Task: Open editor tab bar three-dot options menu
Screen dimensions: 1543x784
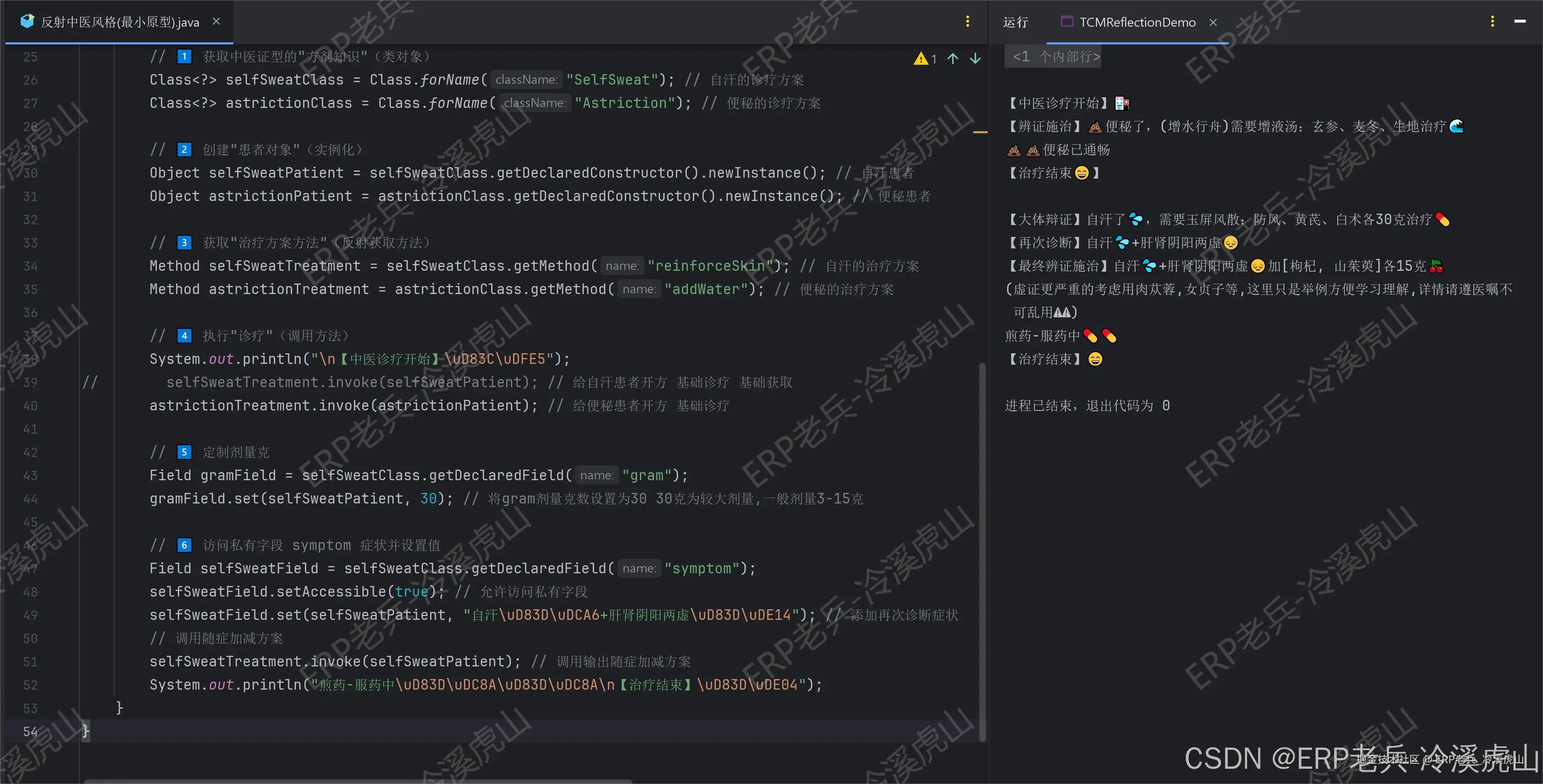Action: [x=967, y=22]
